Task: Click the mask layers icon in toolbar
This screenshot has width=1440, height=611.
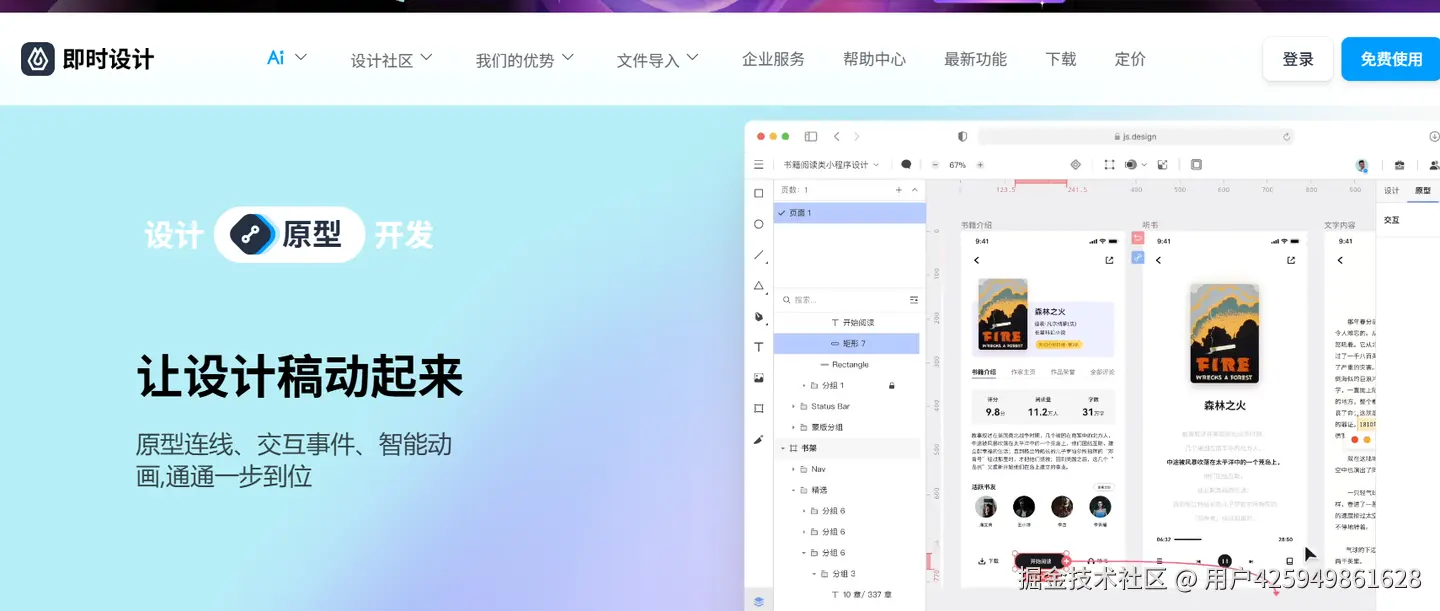Action: coord(1132,165)
